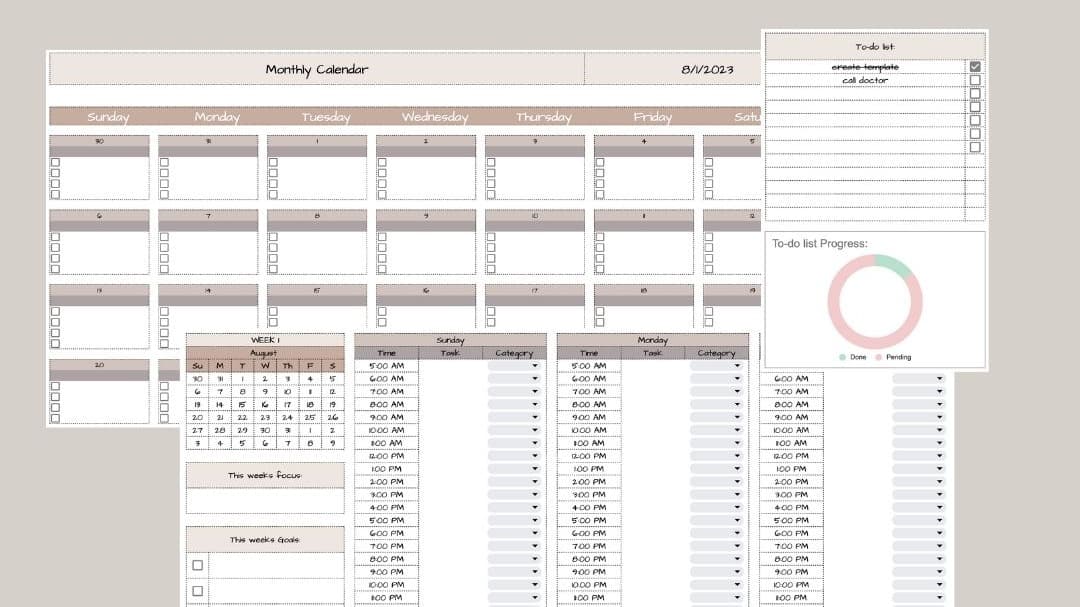Check the first checkbox under calendar day 2

[x=382, y=163]
